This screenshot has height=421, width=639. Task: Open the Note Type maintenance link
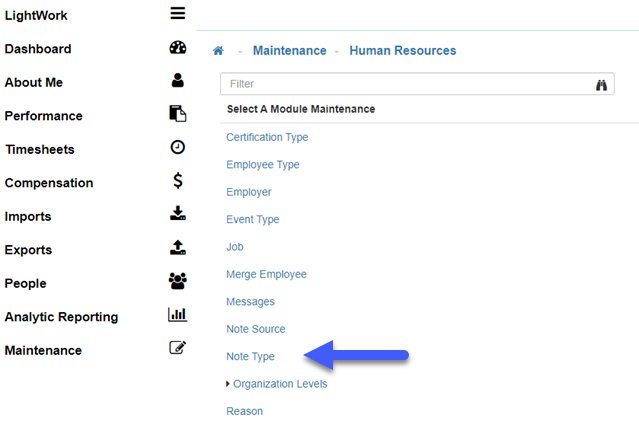[250, 356]
